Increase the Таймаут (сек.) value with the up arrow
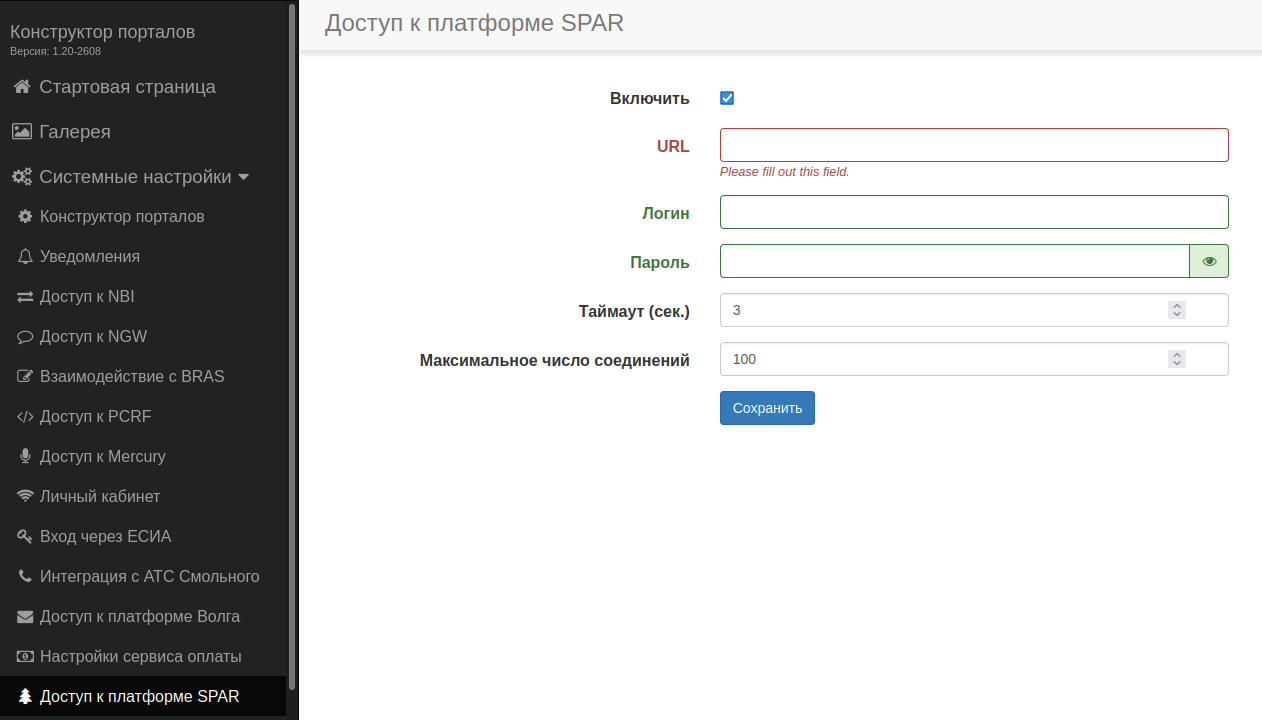Screen dimensions: 1262x720 point(1177,306)
